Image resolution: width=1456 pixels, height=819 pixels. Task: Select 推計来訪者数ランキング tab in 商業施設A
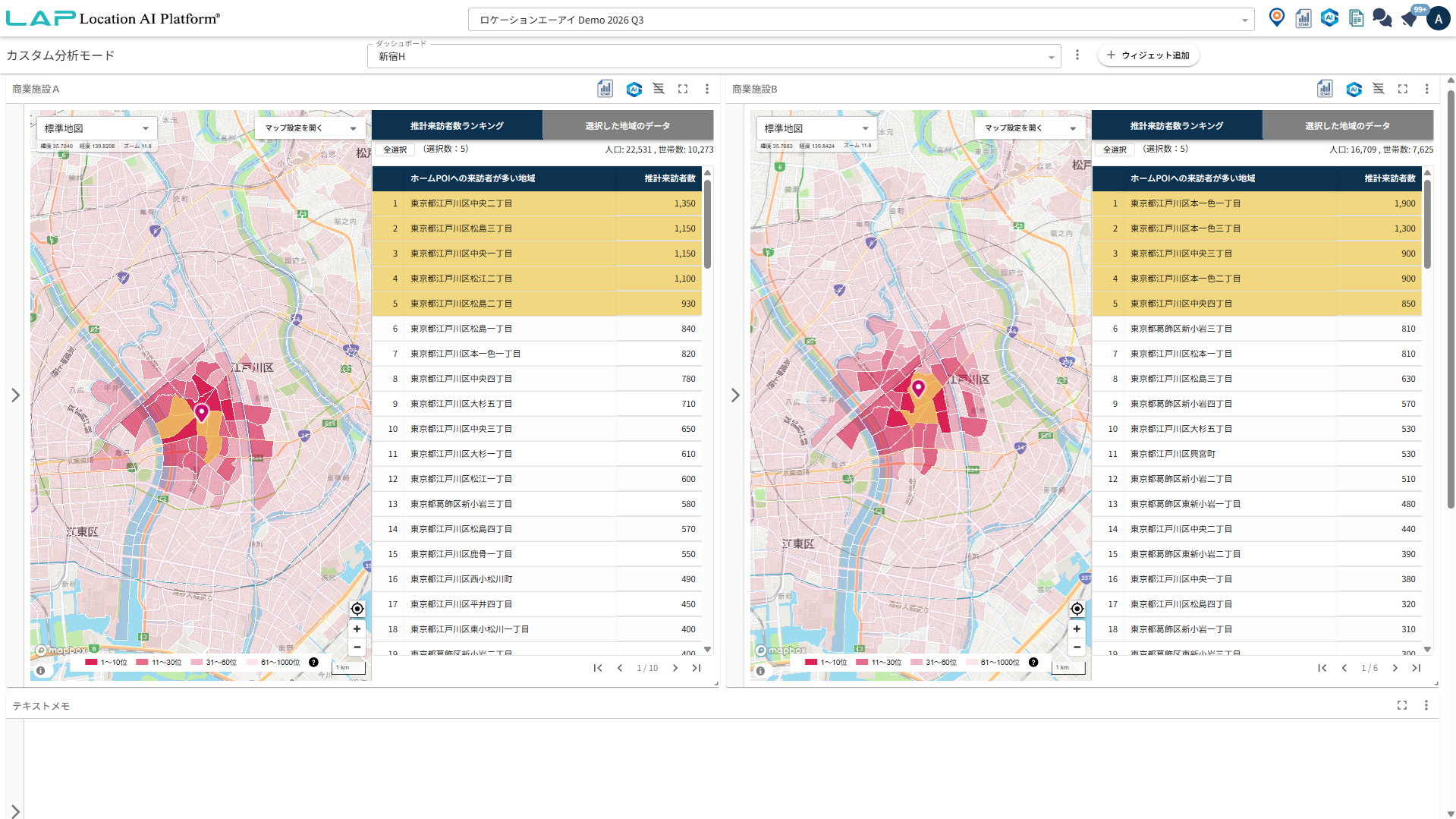458,126
